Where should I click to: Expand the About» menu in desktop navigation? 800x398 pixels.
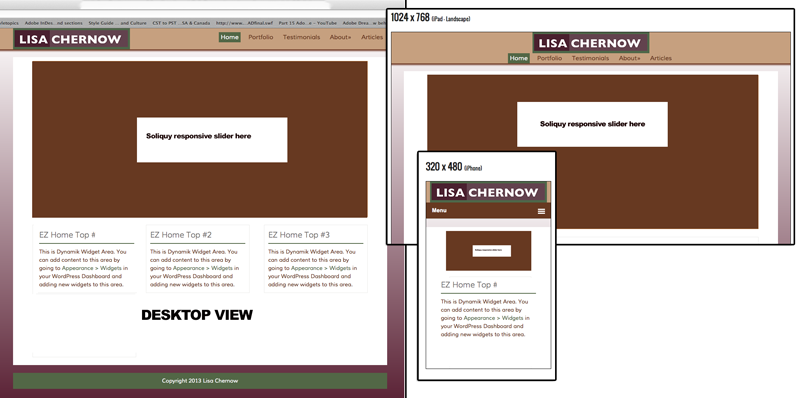340,37
